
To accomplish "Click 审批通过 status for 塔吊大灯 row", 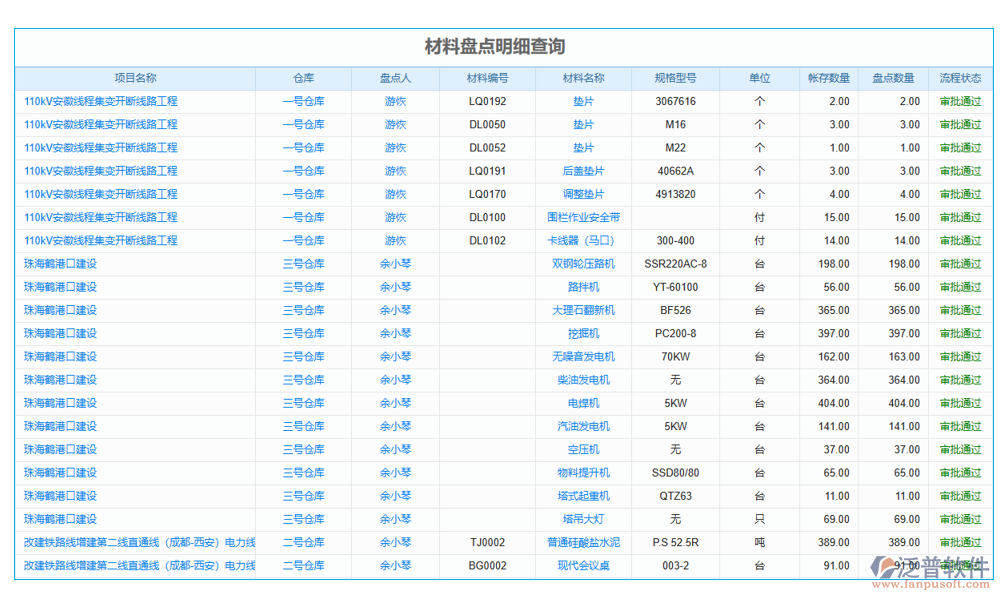I will [963, 518].
